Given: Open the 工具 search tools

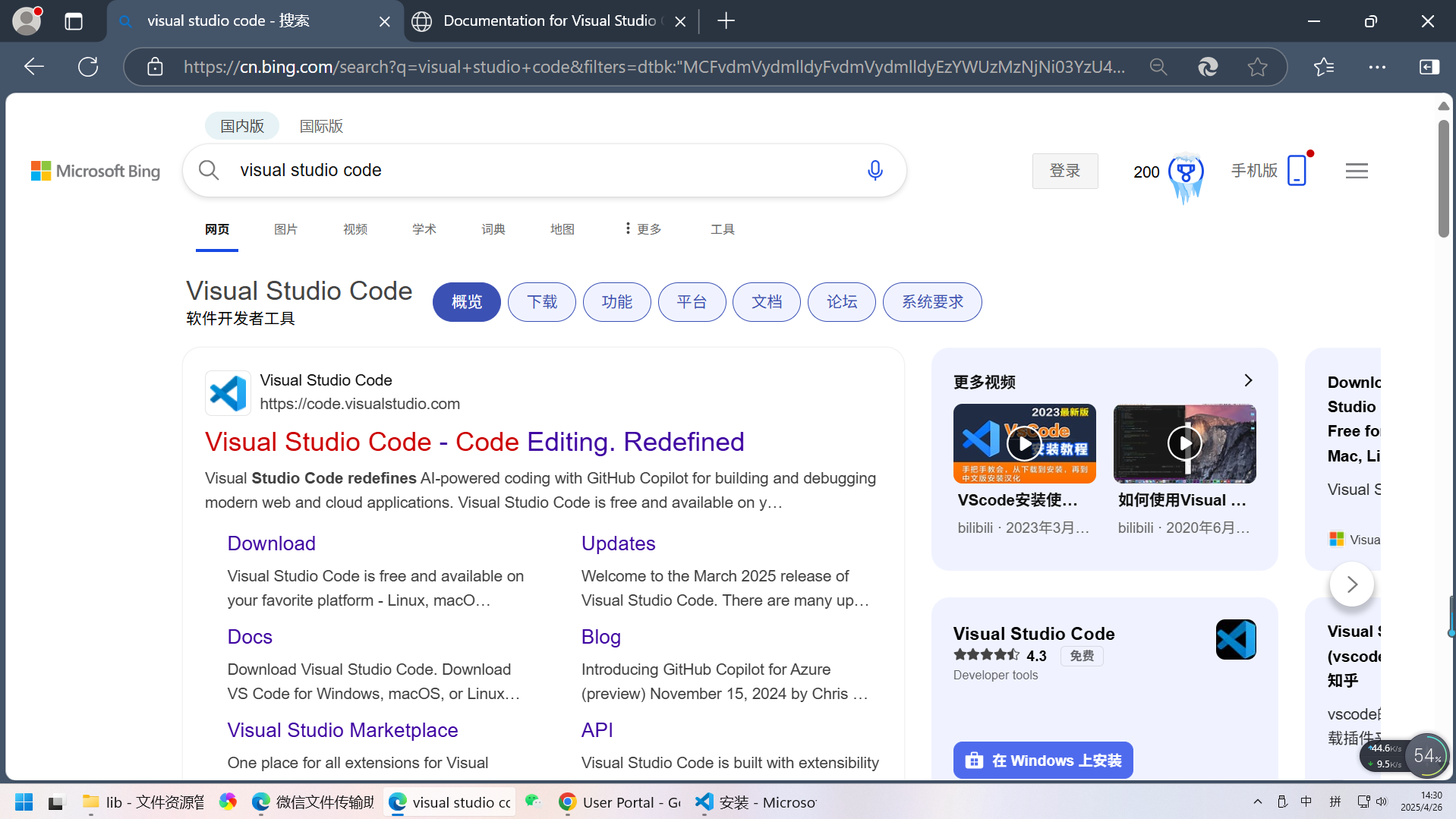Looking at the screenshot, I should pyautogui.click(x=723, y=229).
